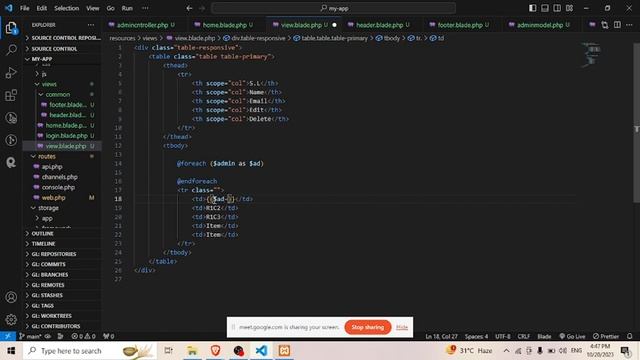Click the Blade language mode indicator
This screenshot has width=640, height=360.
544,336
